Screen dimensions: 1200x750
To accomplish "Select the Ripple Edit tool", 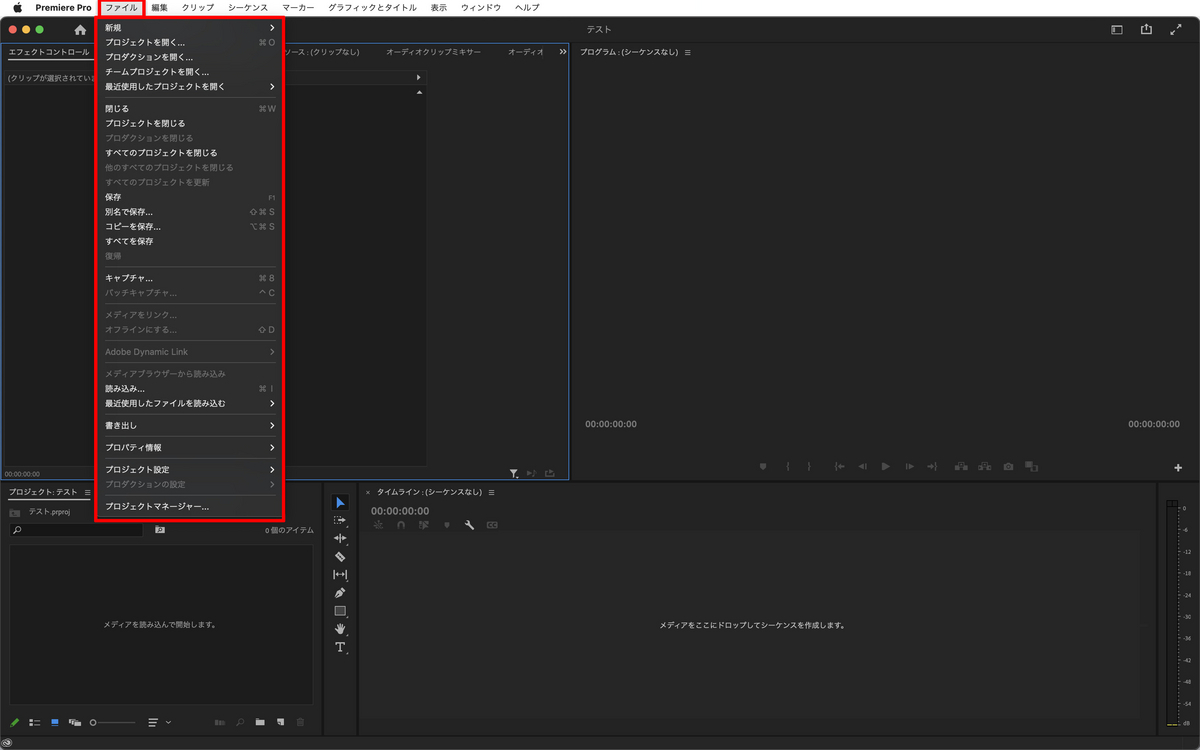I will tap(340, 538).
